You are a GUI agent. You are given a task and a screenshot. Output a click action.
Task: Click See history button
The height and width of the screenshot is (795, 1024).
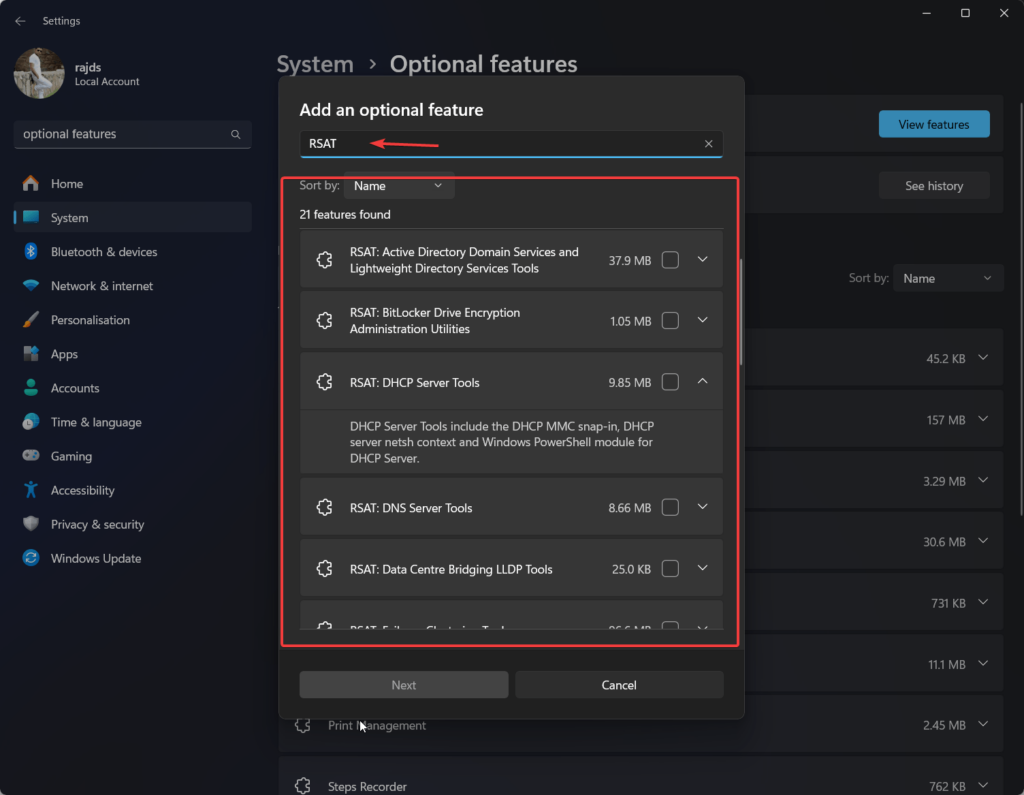pos(934,186)
